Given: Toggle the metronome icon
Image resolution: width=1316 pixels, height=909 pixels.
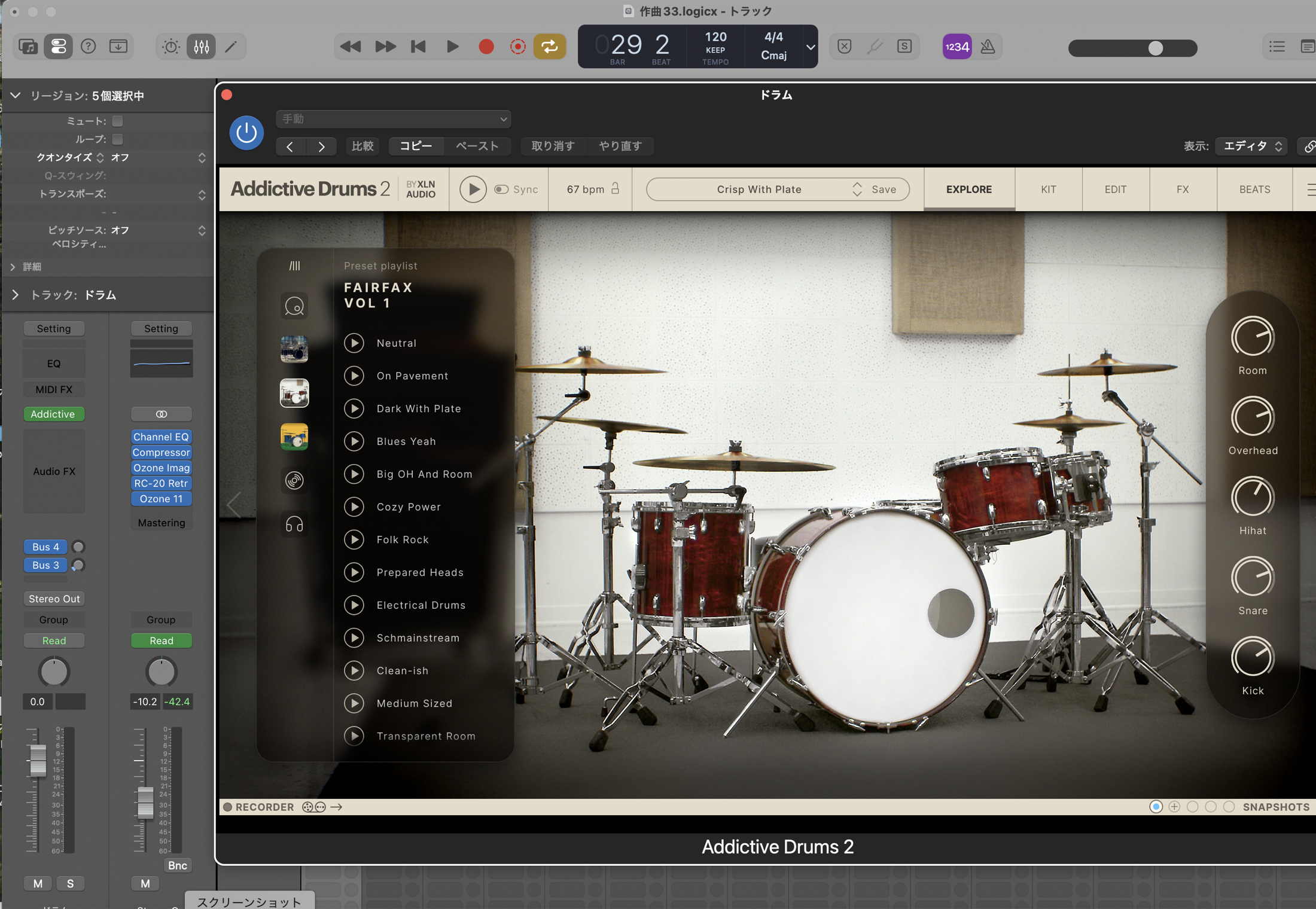Looking at the screenshot, I should click(x=988, y=47).
